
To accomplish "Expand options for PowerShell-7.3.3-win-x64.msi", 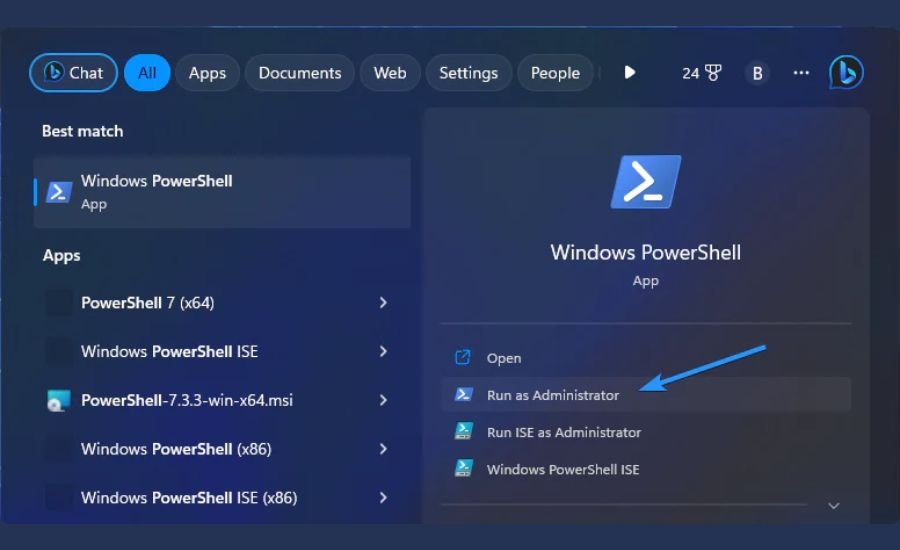I will coord(383,400).
